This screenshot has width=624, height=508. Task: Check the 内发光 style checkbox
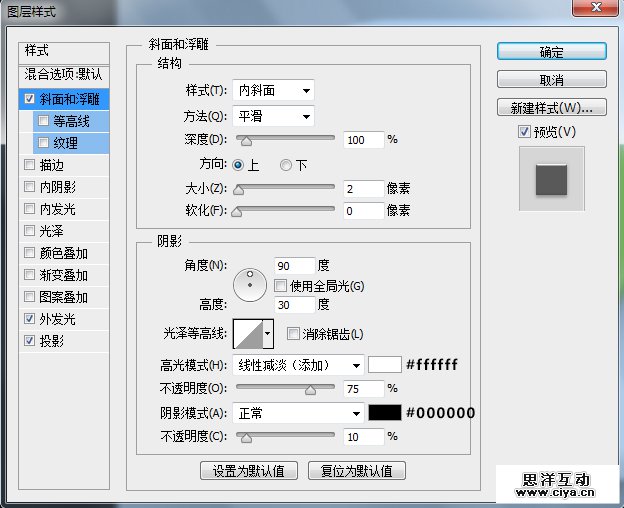pyautogui.click(x=29, y=208)
